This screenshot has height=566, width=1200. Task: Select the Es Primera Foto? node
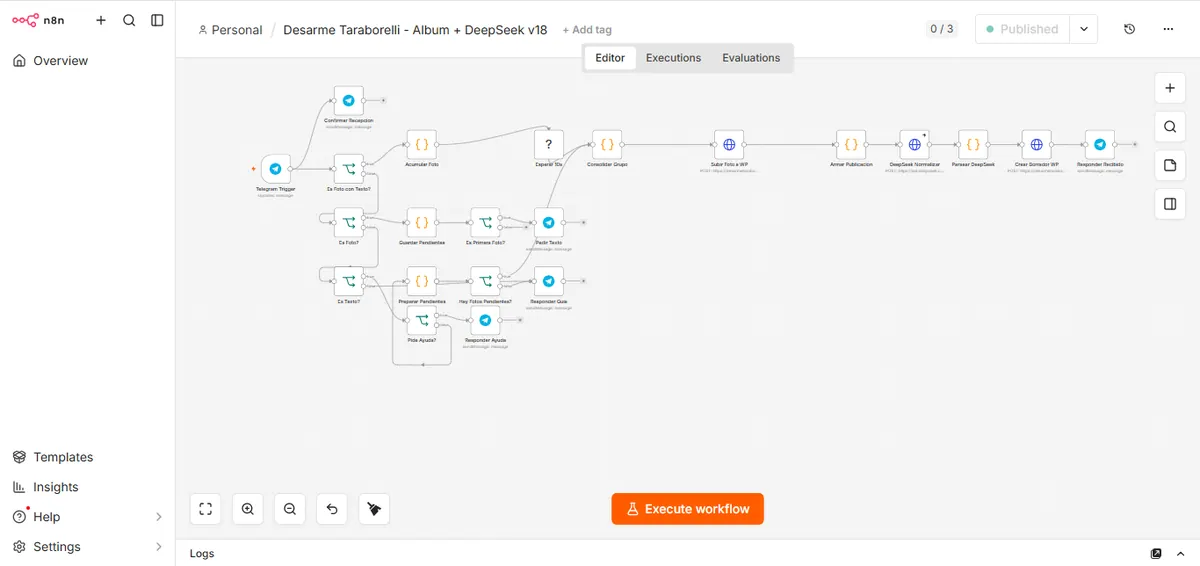(485, 222)
